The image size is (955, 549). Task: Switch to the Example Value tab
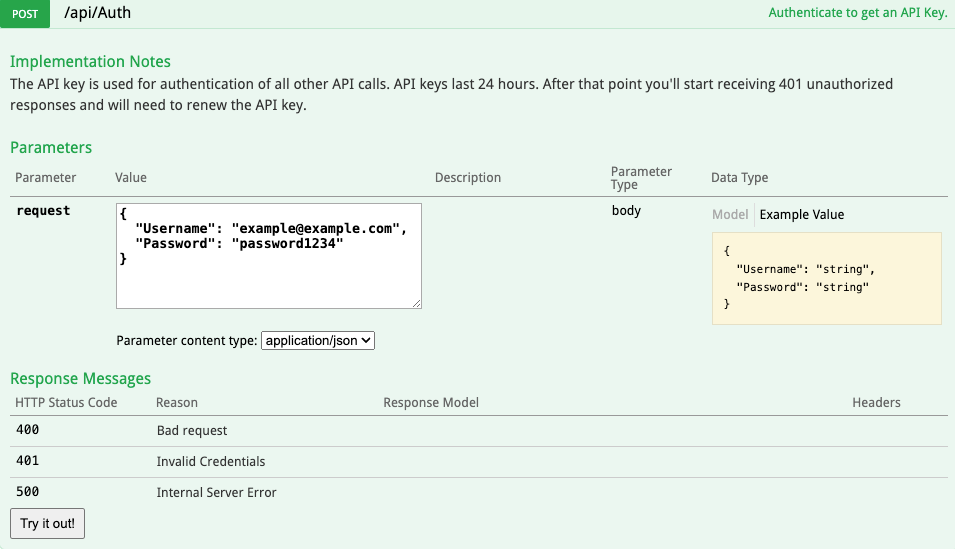(802, 214)
